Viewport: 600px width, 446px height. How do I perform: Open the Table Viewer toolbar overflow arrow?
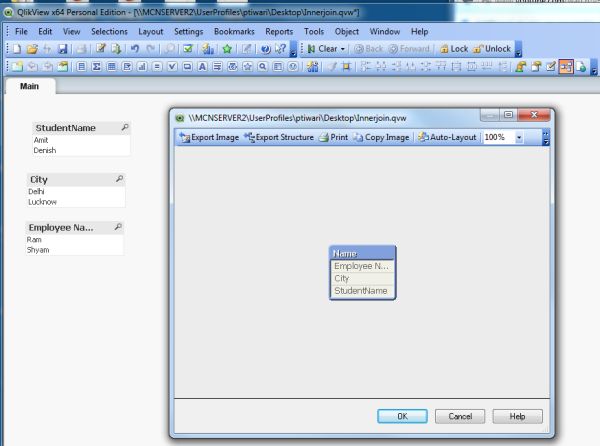click(x=546, y=138)
